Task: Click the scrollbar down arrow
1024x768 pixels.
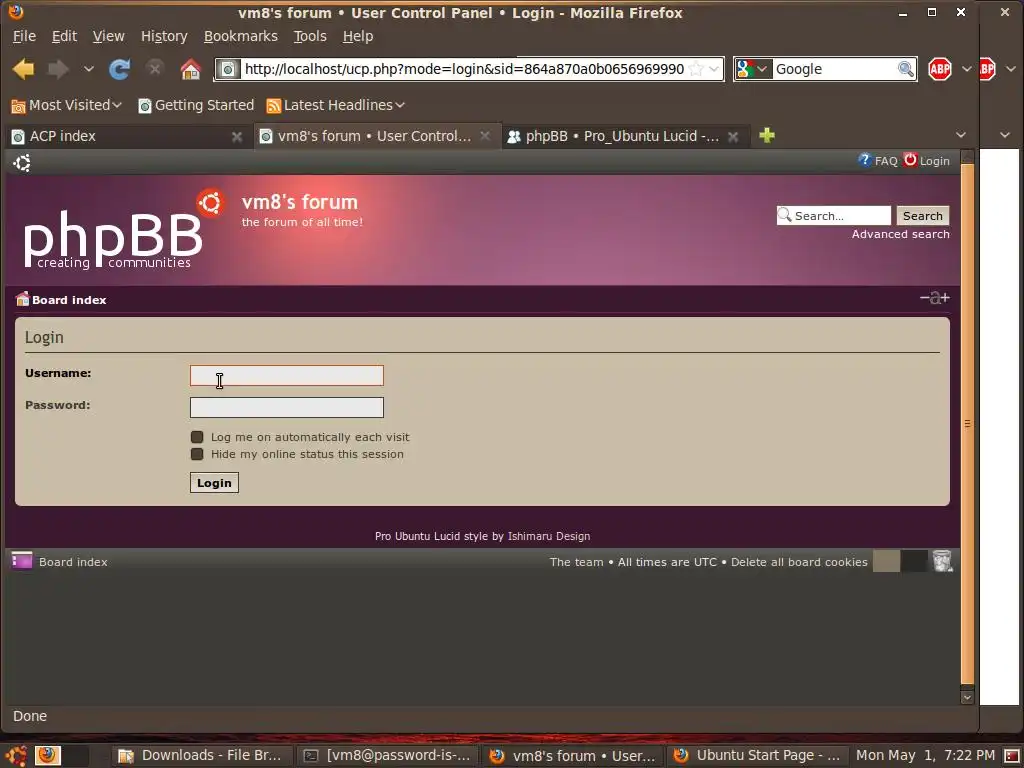Action: pyautogui.click(x=967, y=697)
